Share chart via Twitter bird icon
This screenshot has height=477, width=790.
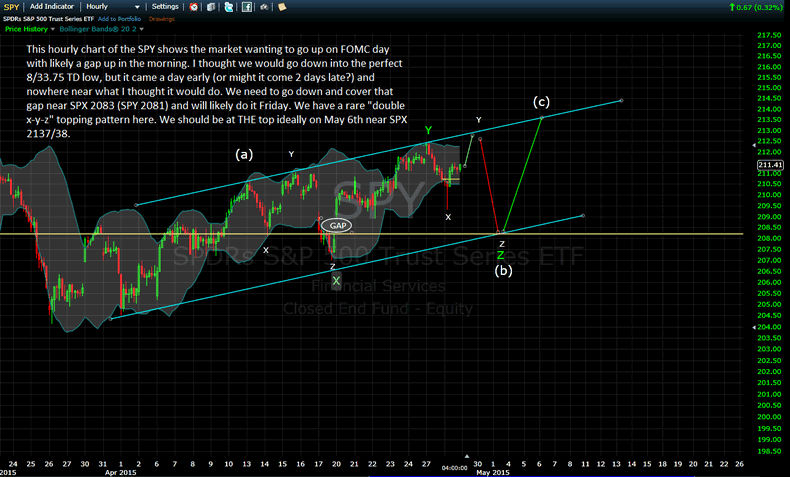[x=229, y=7]
